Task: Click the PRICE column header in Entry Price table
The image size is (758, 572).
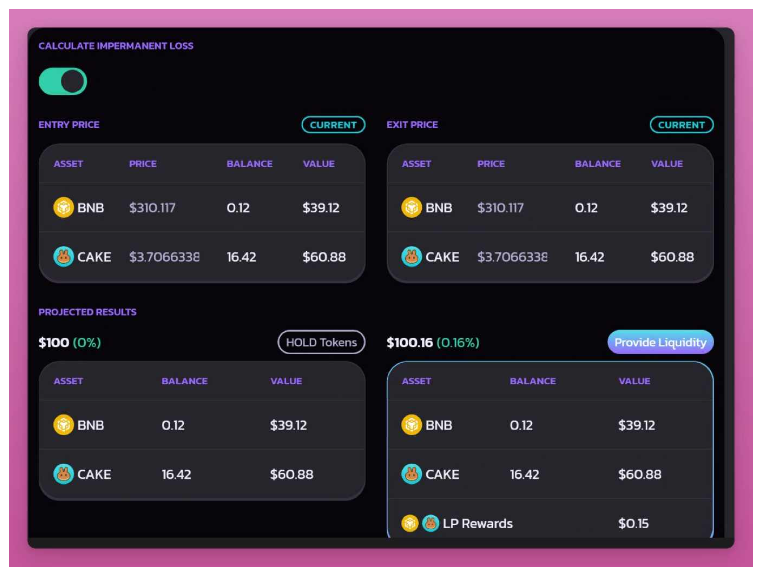Action: [x=143, y=164]
